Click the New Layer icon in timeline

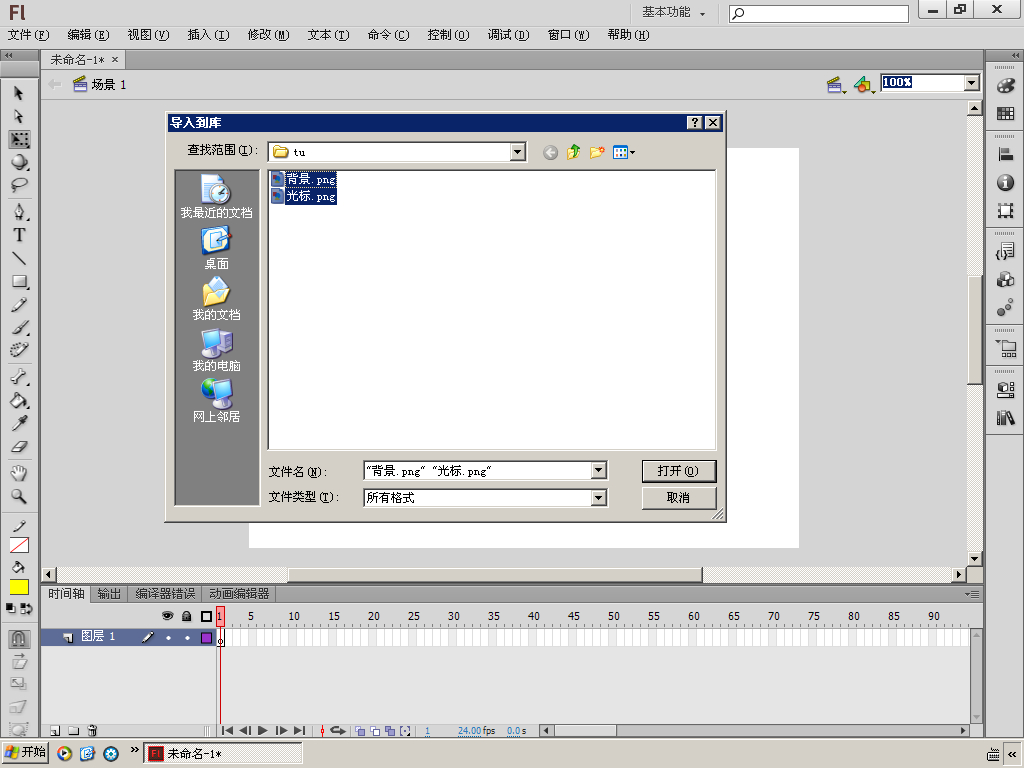point(55,730)
